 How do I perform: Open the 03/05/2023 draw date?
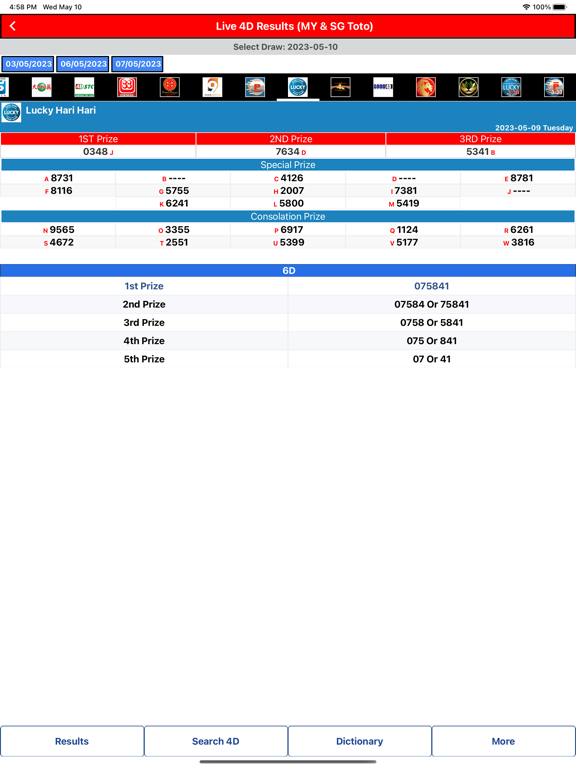[28, 64]
